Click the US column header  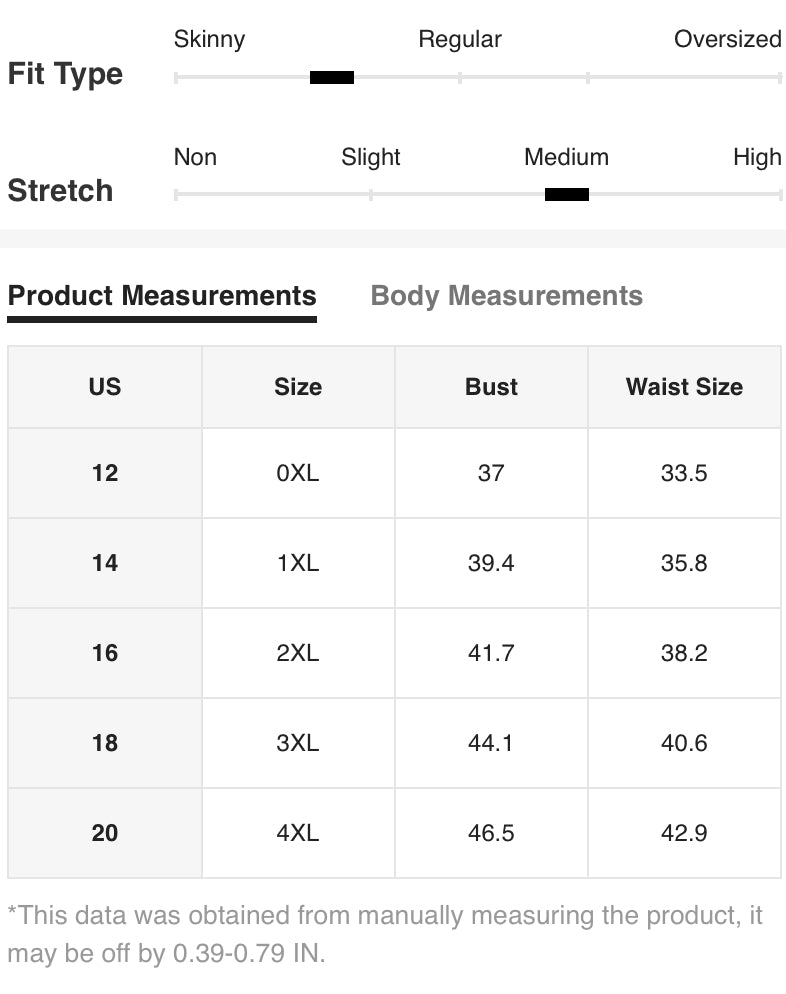pos(105,387)
